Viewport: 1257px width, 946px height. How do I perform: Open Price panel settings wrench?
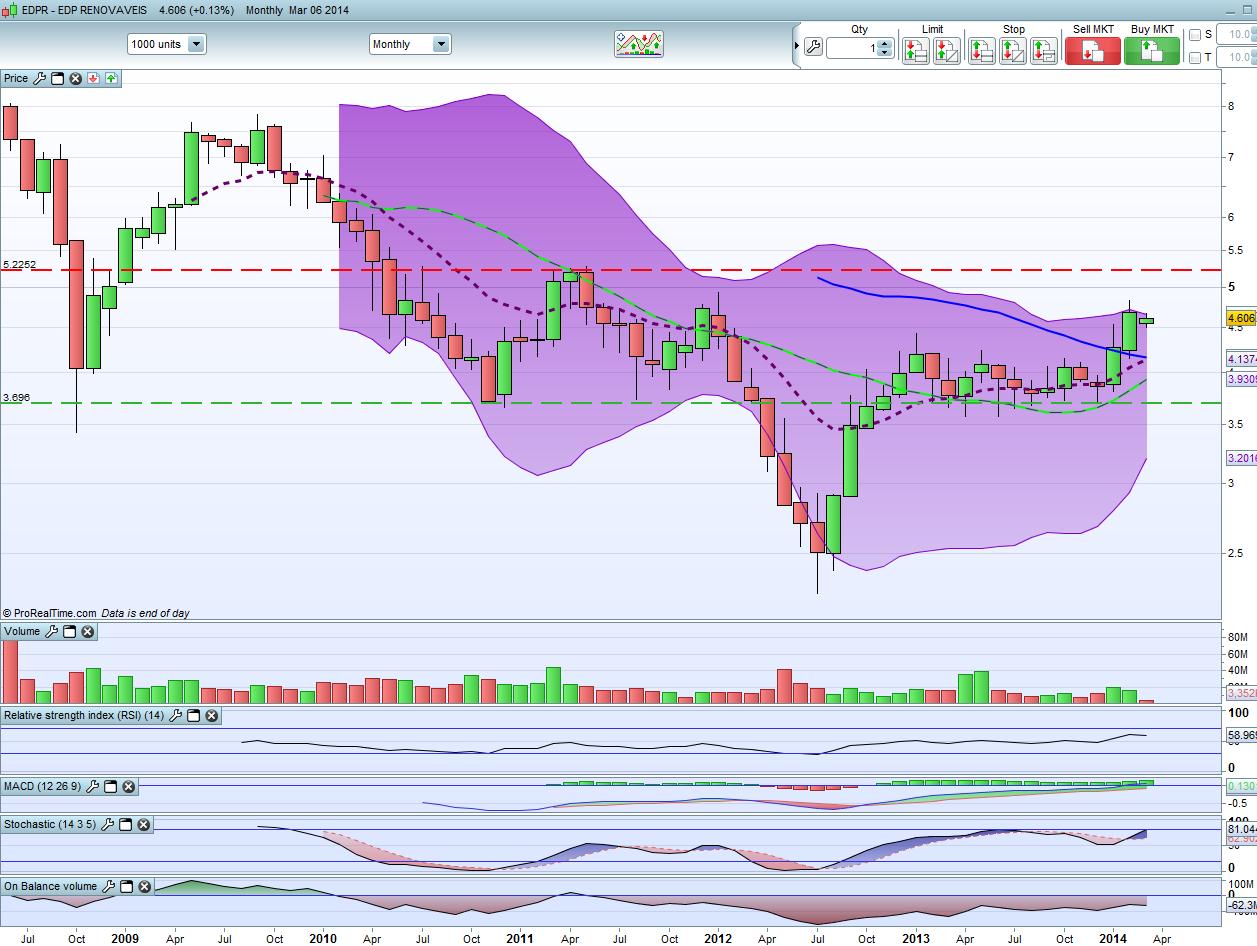coord(40,78)
